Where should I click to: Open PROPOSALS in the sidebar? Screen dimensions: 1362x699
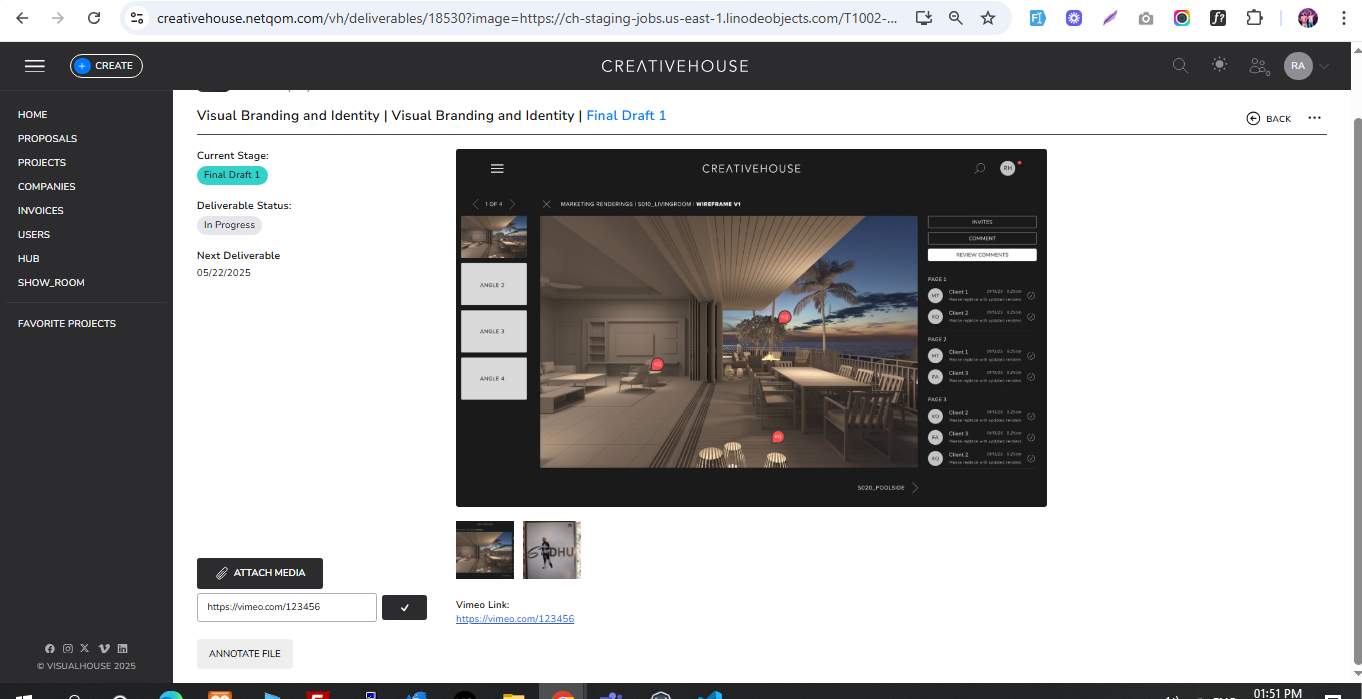(47, 139)
